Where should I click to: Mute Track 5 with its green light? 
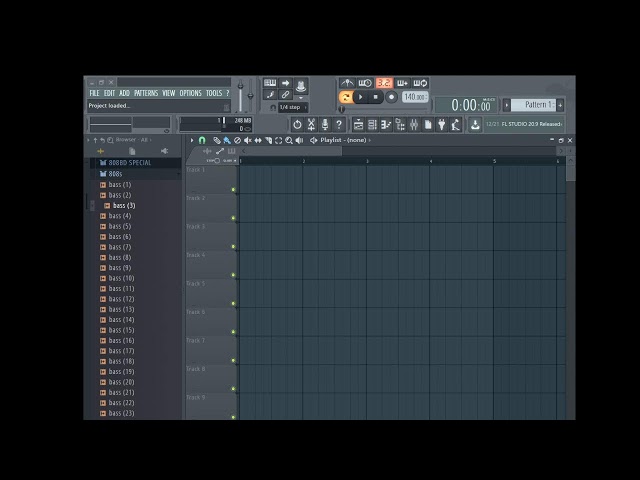[x=233, y=303]
